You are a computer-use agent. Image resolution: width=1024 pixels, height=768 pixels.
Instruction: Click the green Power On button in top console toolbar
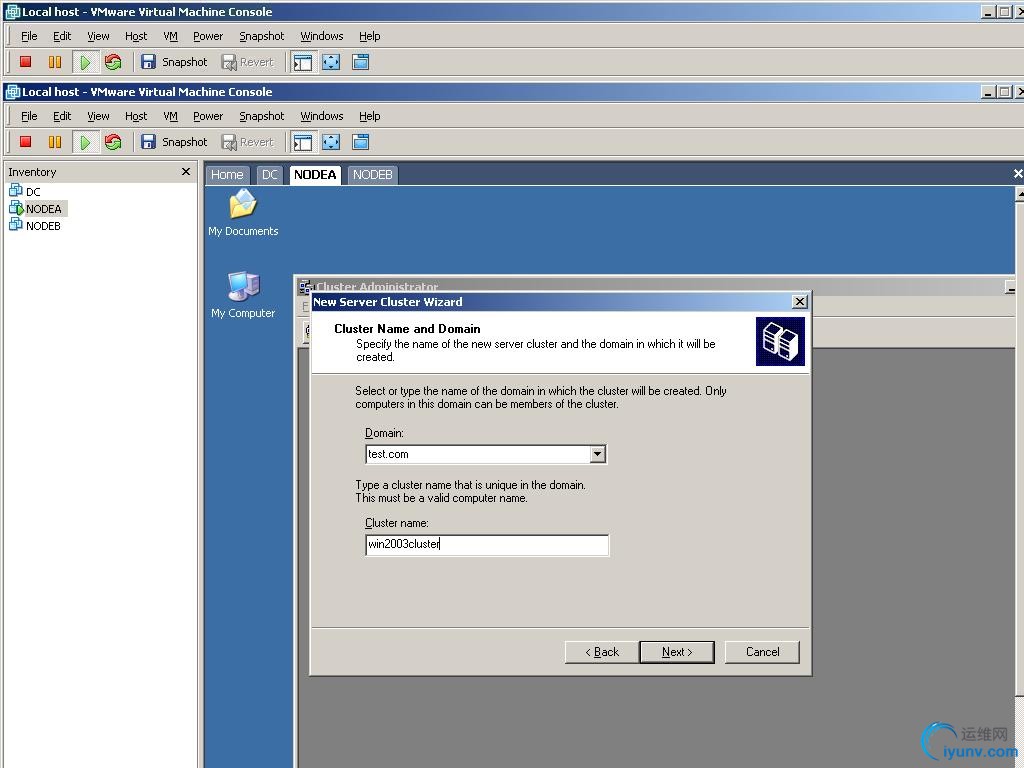tap(85, 62)
